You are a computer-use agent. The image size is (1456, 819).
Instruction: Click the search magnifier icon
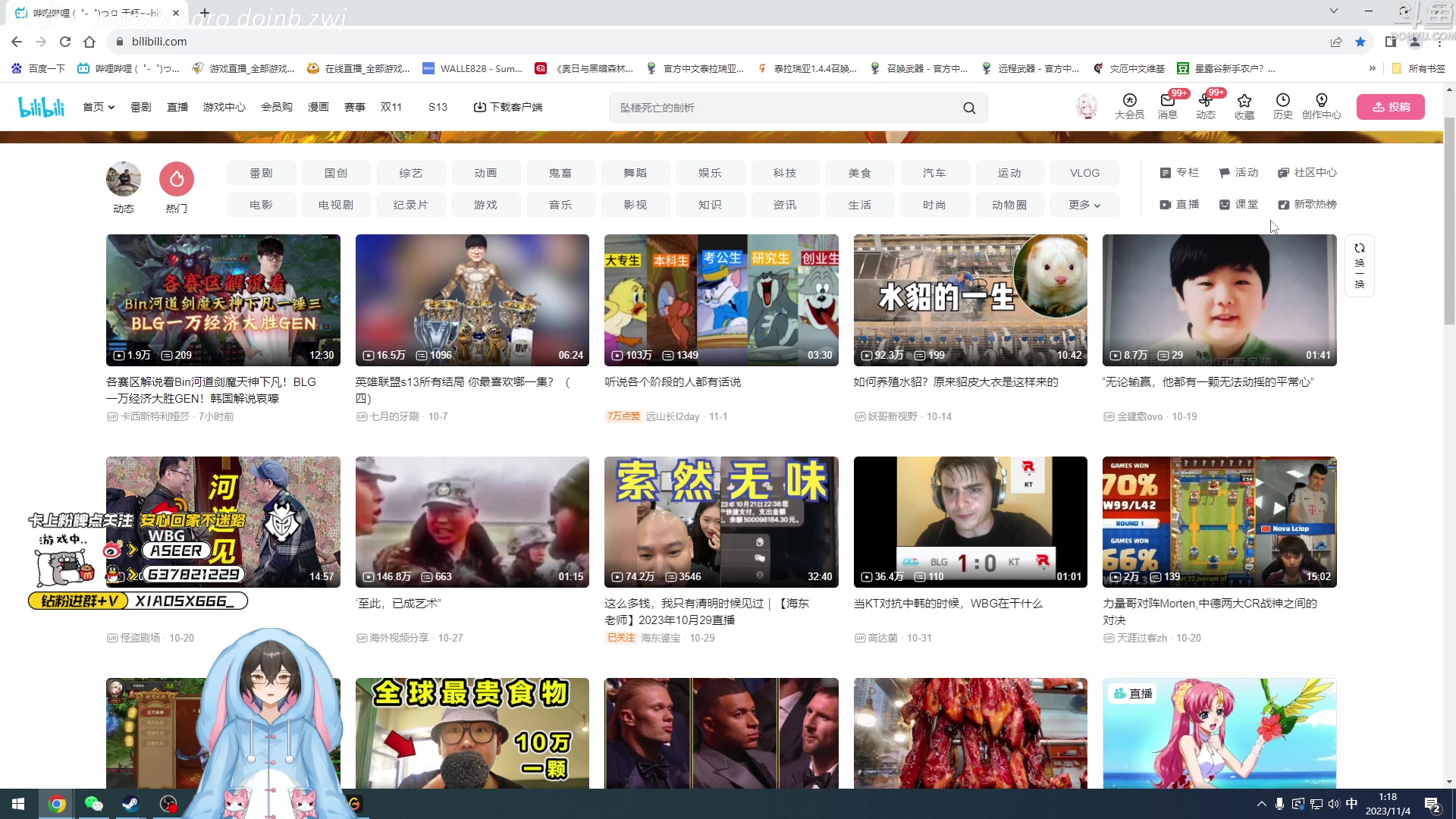969,108
